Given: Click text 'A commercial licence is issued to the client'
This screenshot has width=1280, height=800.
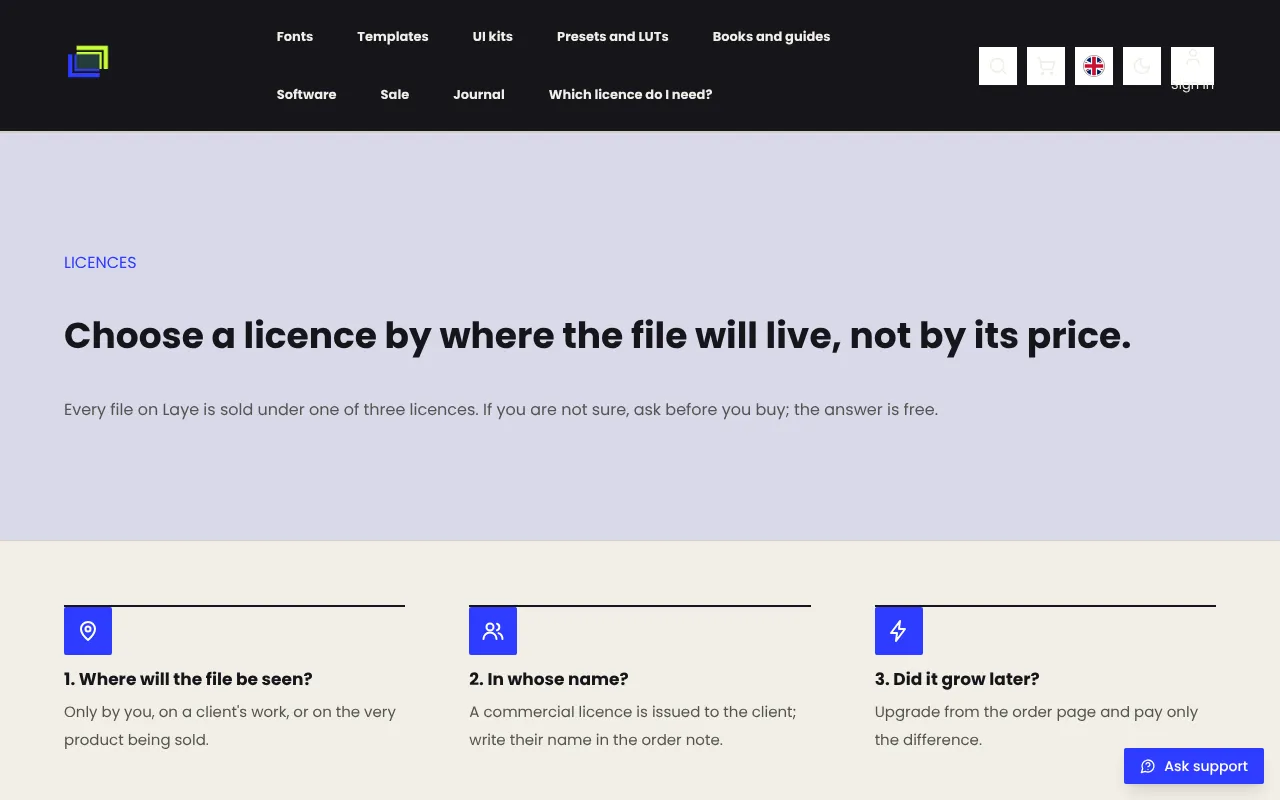Looking at the screenshot, I should tap(632, 712).
